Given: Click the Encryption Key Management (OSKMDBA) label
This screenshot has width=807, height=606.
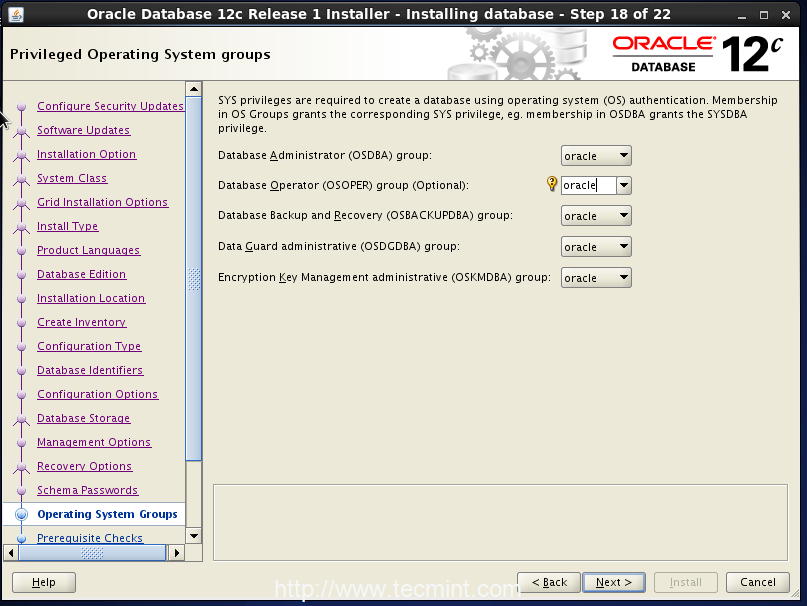Looking at the screenshot, I should pos(384,277).
